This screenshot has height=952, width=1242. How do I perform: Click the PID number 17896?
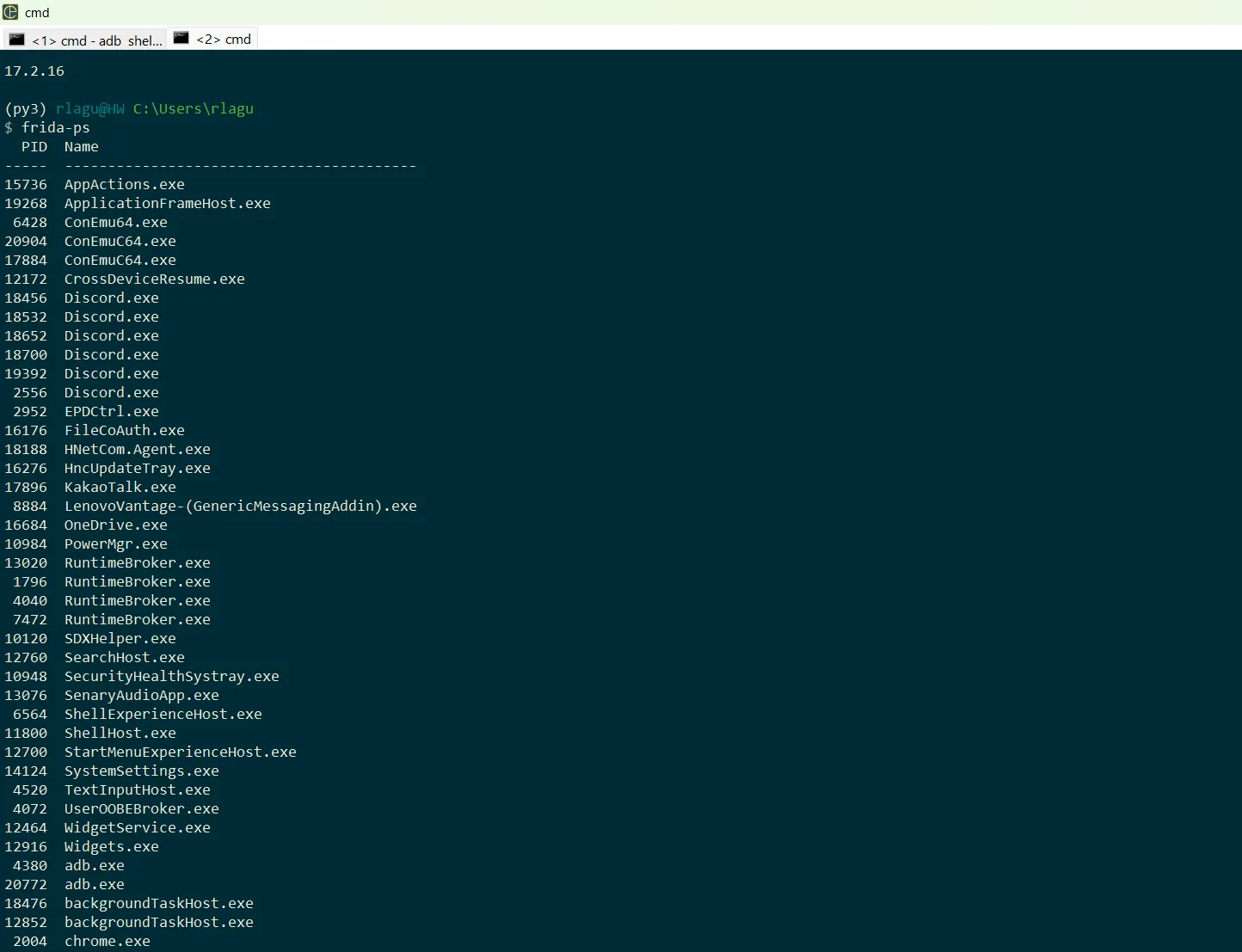[26, 487]
